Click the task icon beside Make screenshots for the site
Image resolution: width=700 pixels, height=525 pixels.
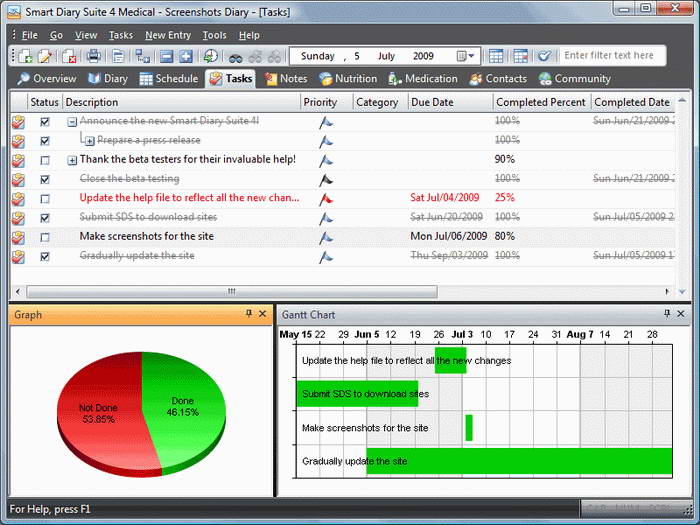click(x=18, y=238)
